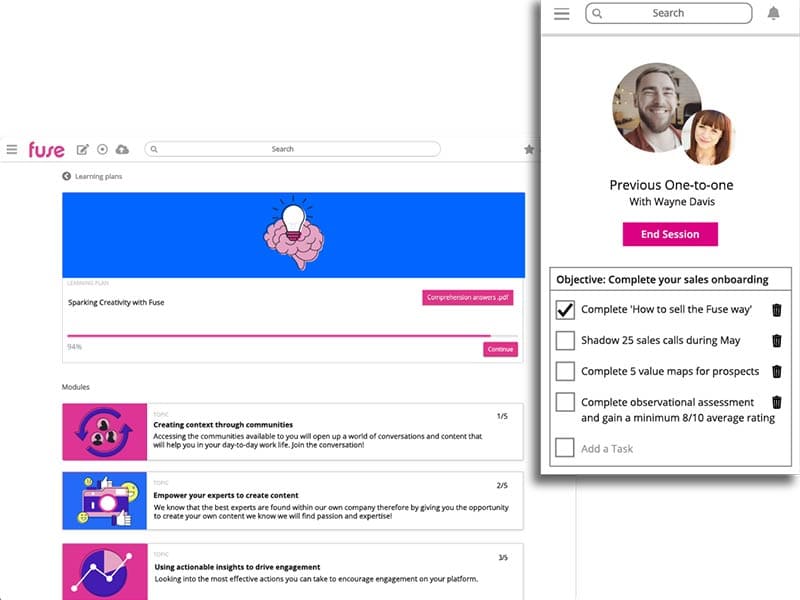Click the magnifier icon in the panel search

pyautogui.click(x=597, y=13)
